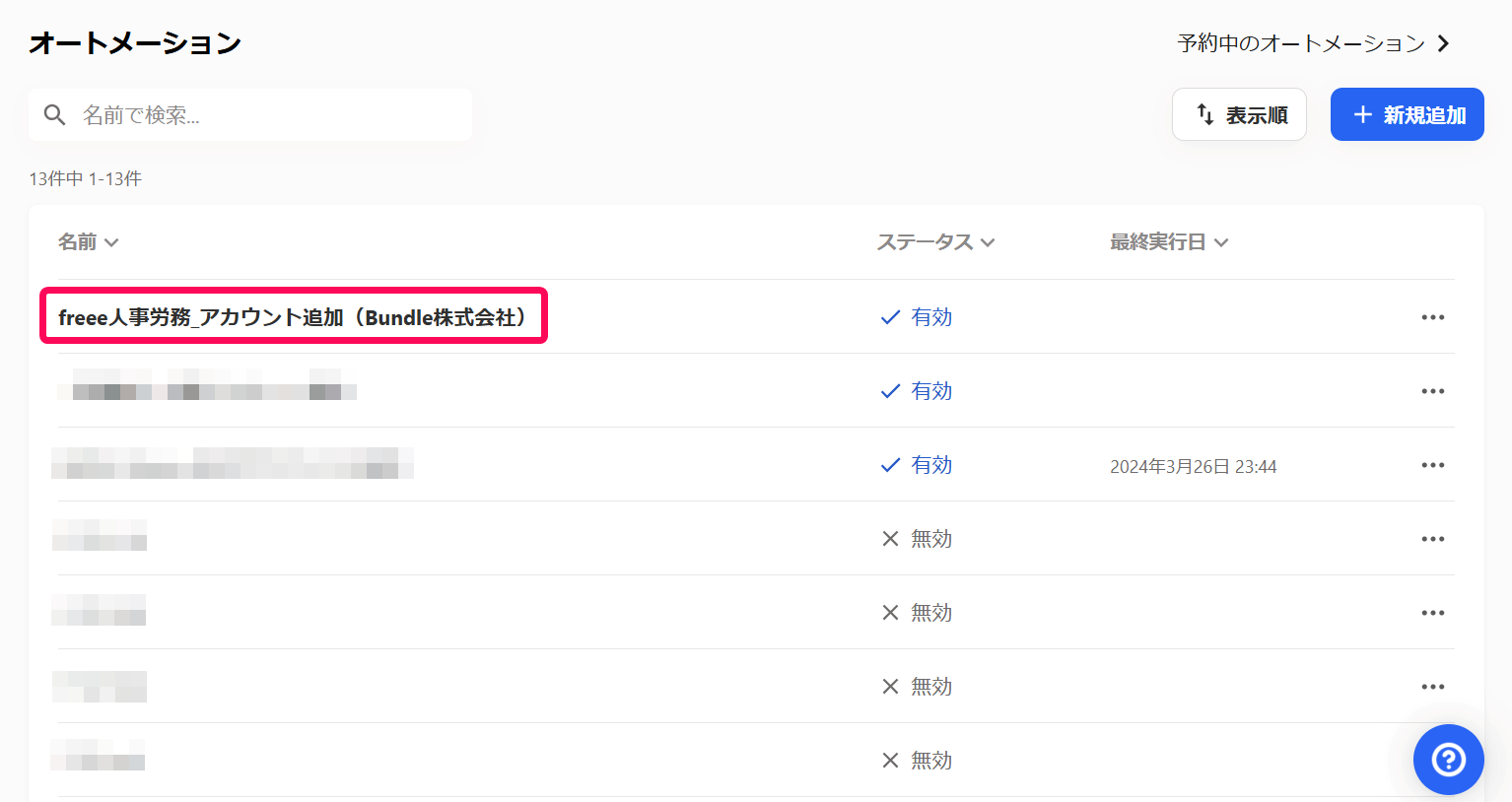Click the ellipsis icon on the freee人事労務 row
The width and height of the screenshot is (1512, 802).
(1432, 316)
